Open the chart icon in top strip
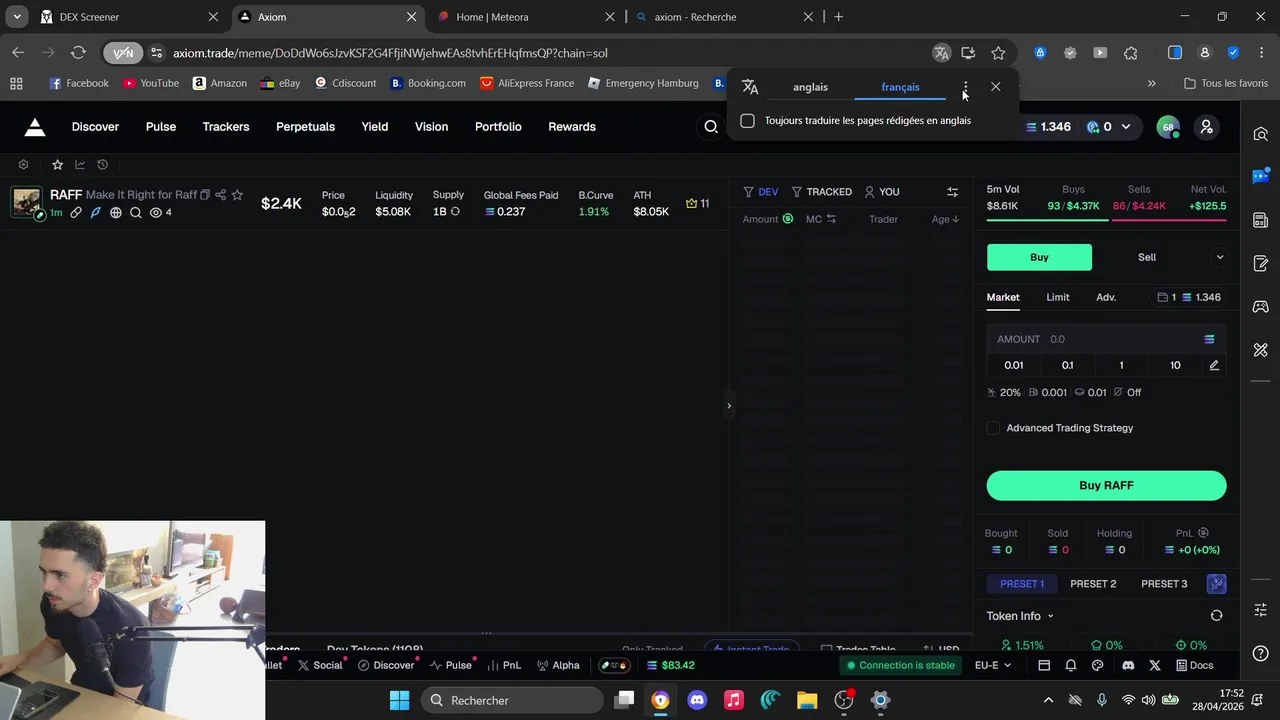Screen dimensions: 1280x720 coord(80,165)
